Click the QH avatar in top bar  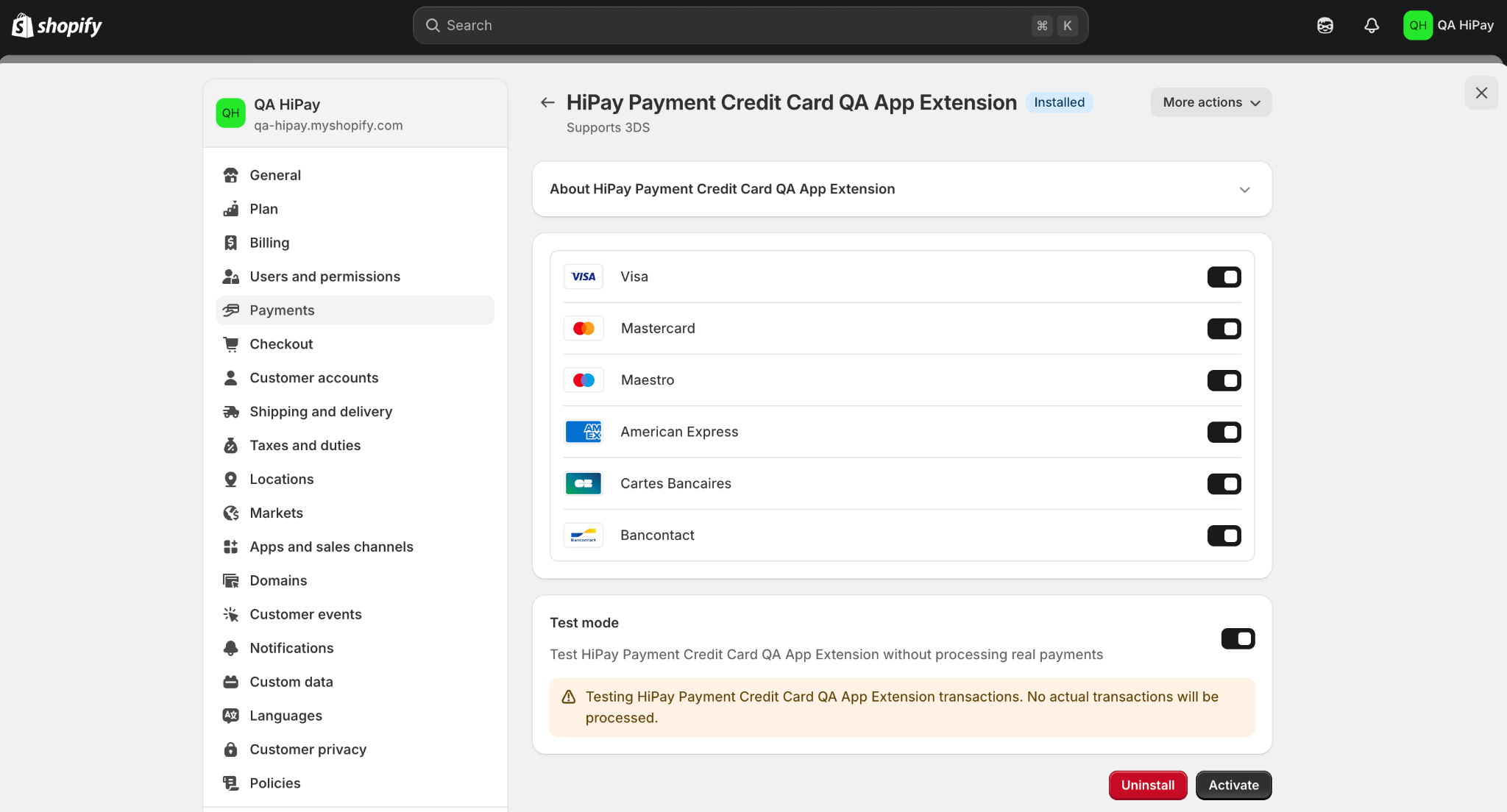click(1417, 26)
